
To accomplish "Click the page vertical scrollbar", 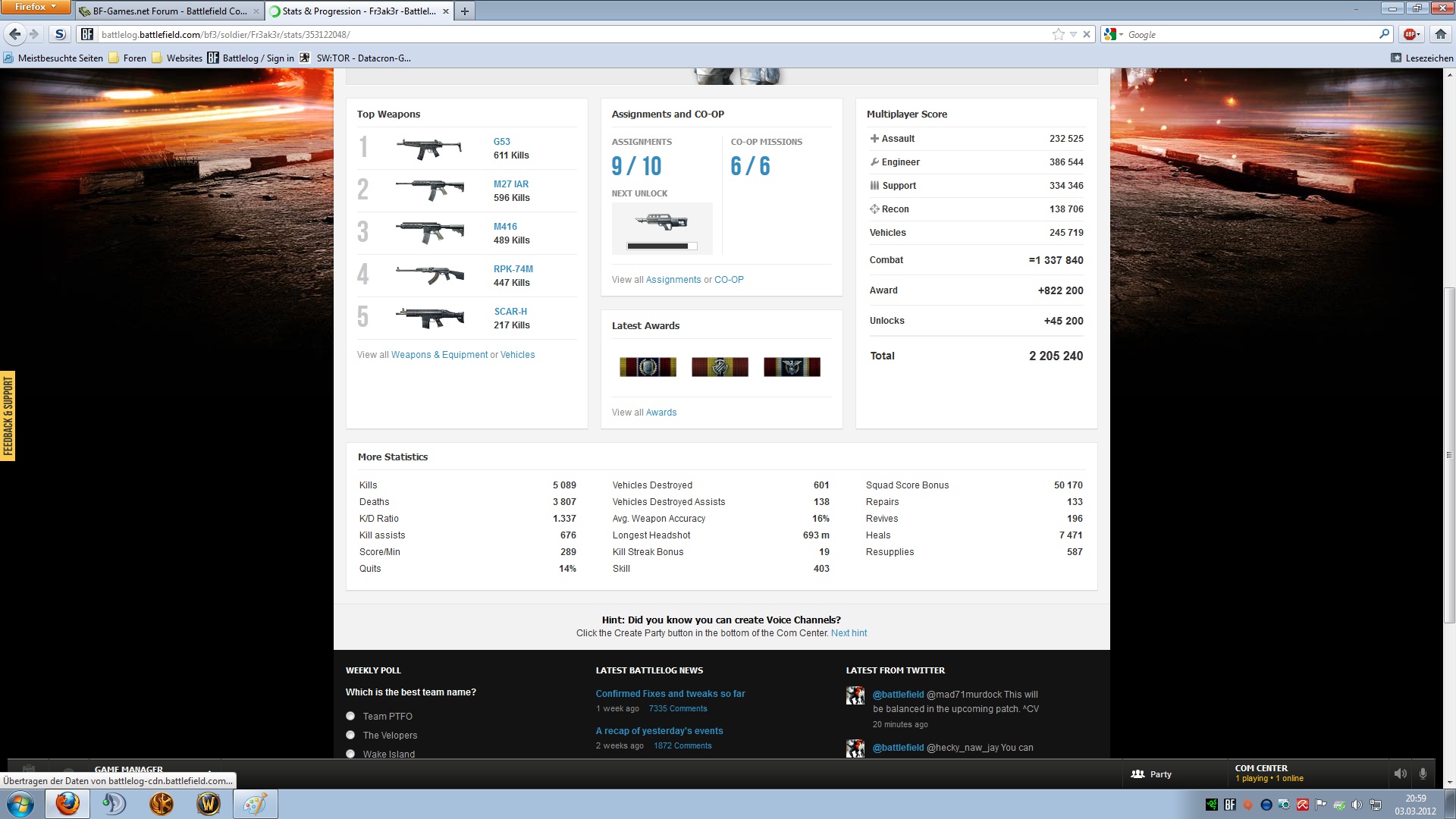I will (x=1449, y=455).
